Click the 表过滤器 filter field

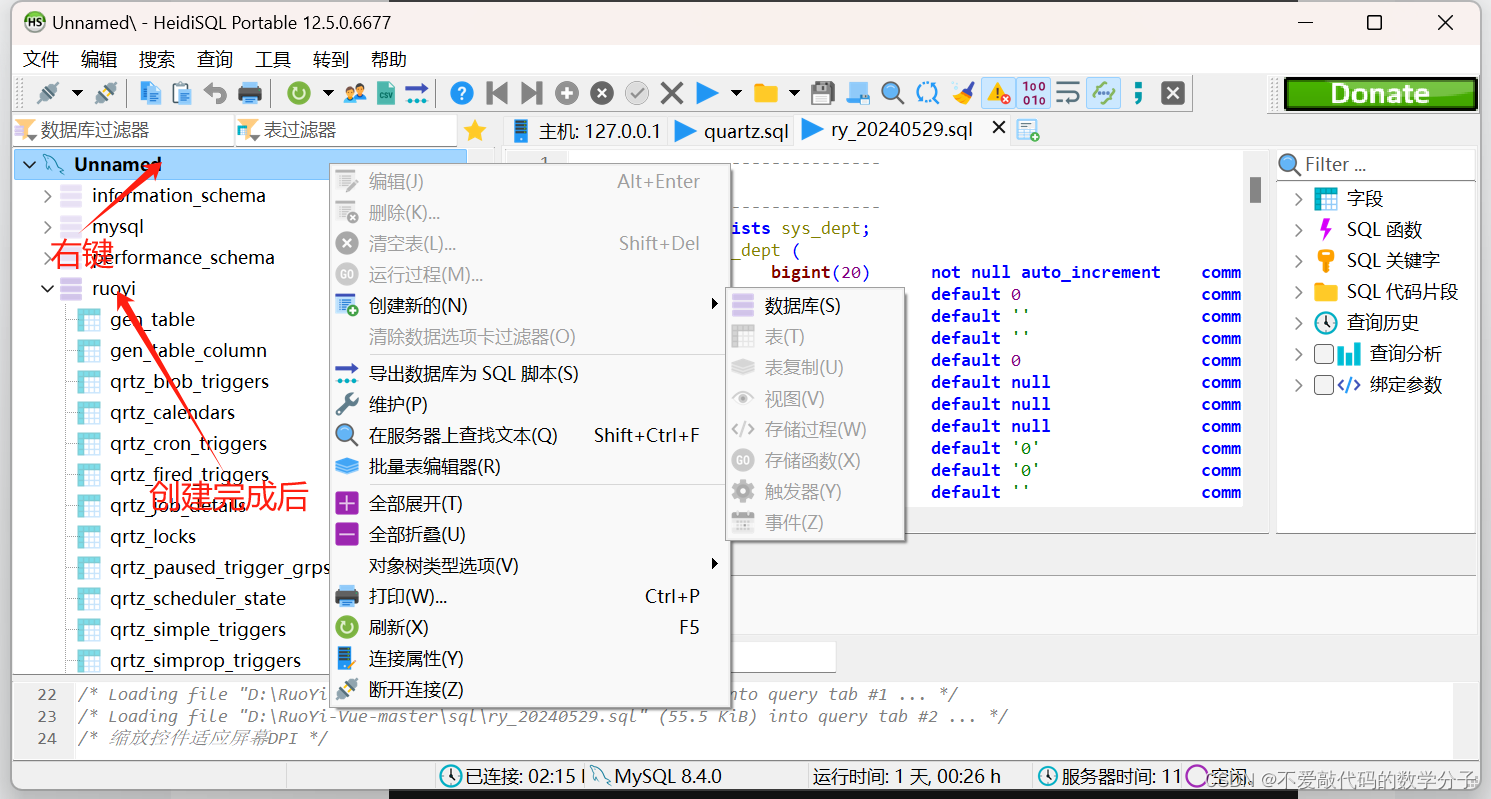pyautogui.click(x=346, y=130)
